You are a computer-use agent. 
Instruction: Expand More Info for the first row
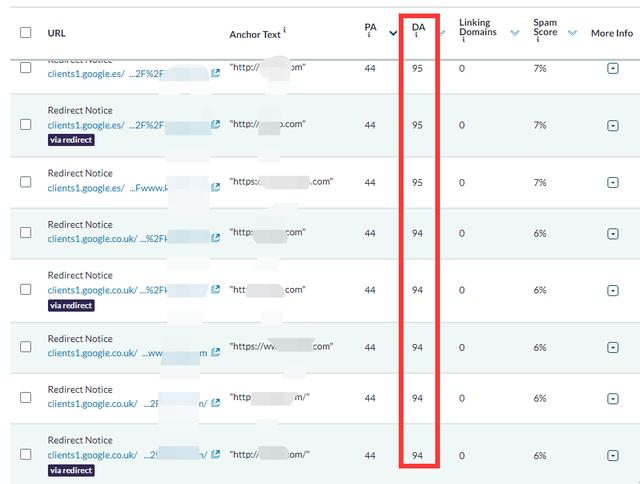613,68
